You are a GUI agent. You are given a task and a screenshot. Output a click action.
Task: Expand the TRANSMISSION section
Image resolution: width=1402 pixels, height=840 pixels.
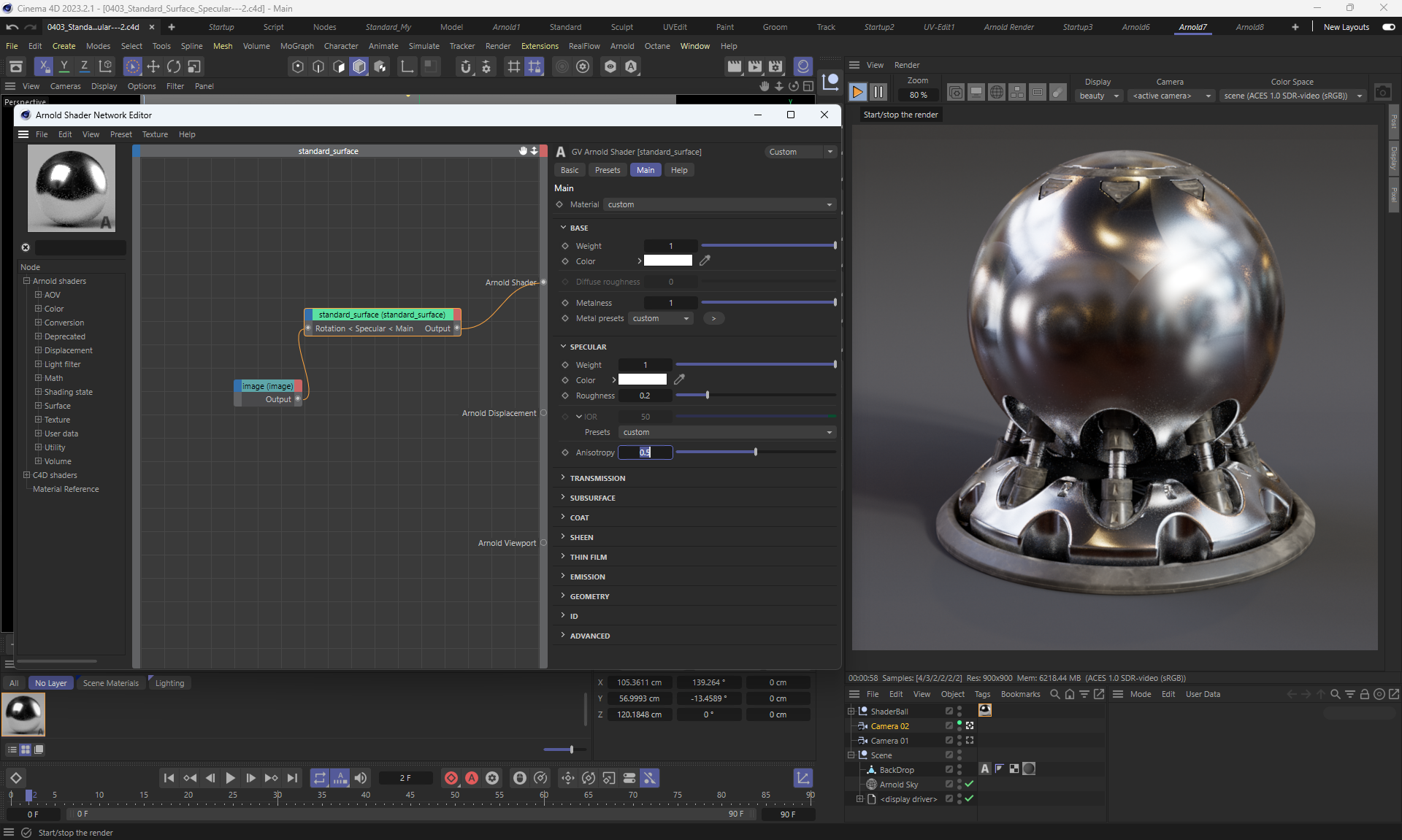click(x=597, y=478)
